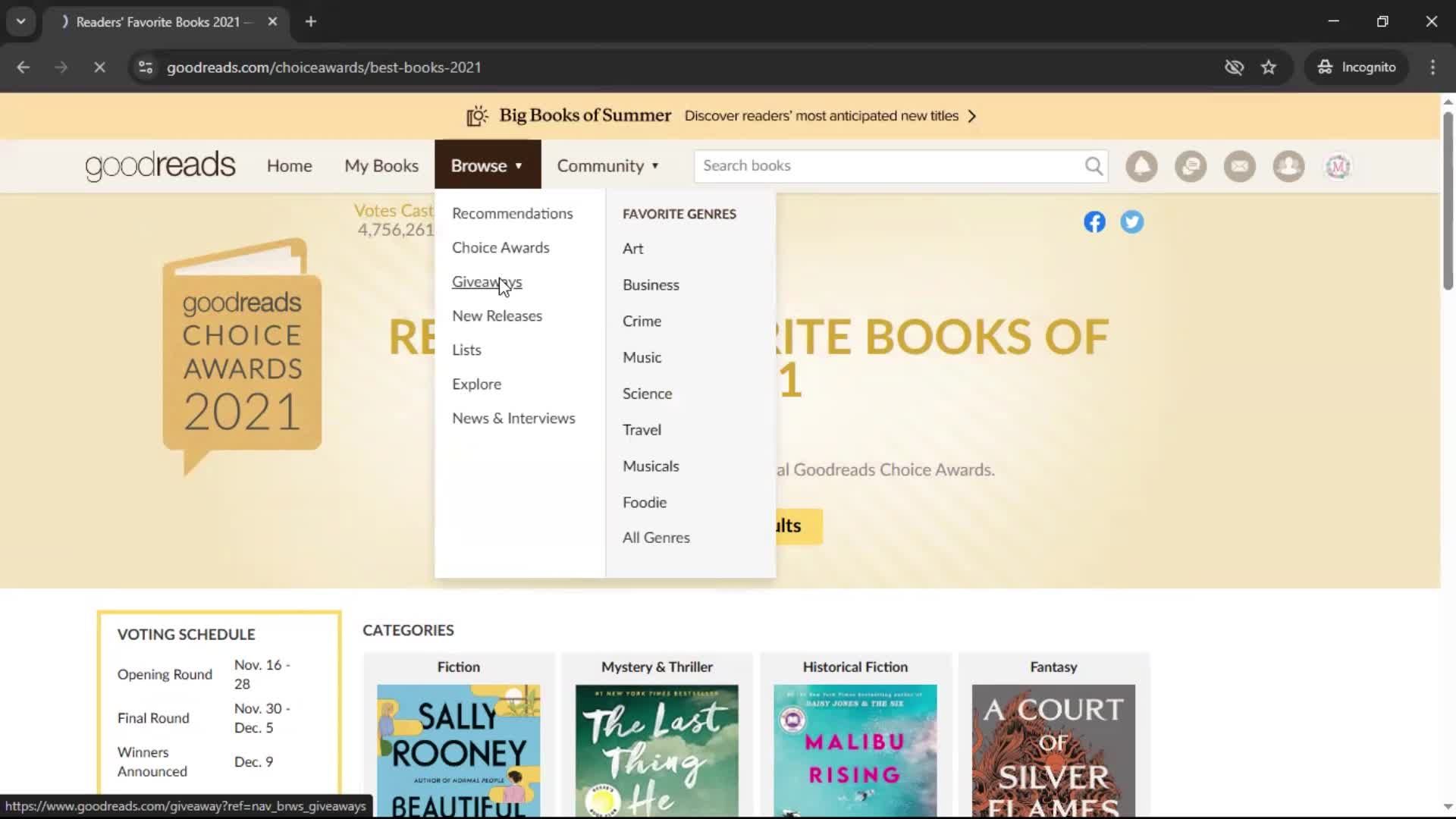Open Giveaways from Browse menu

487,282
